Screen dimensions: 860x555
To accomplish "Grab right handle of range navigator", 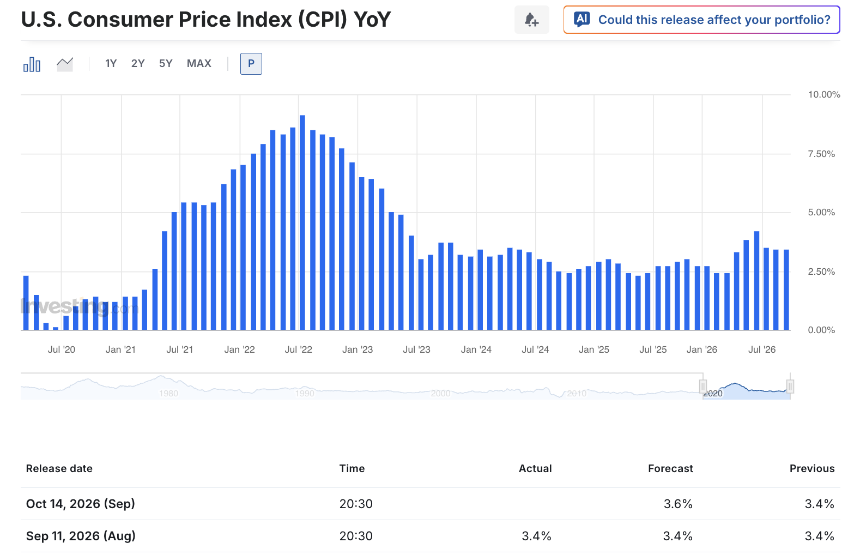I will tap(790, 386).
